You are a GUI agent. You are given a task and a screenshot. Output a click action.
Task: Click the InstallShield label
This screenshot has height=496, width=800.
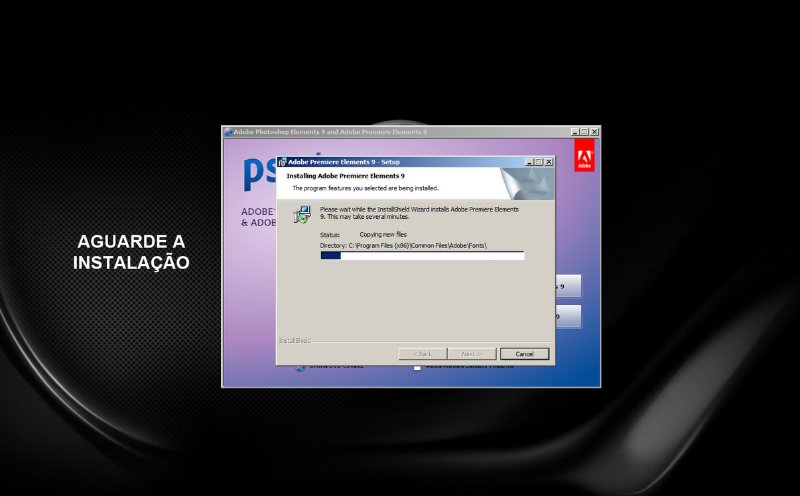click(295, 340)
